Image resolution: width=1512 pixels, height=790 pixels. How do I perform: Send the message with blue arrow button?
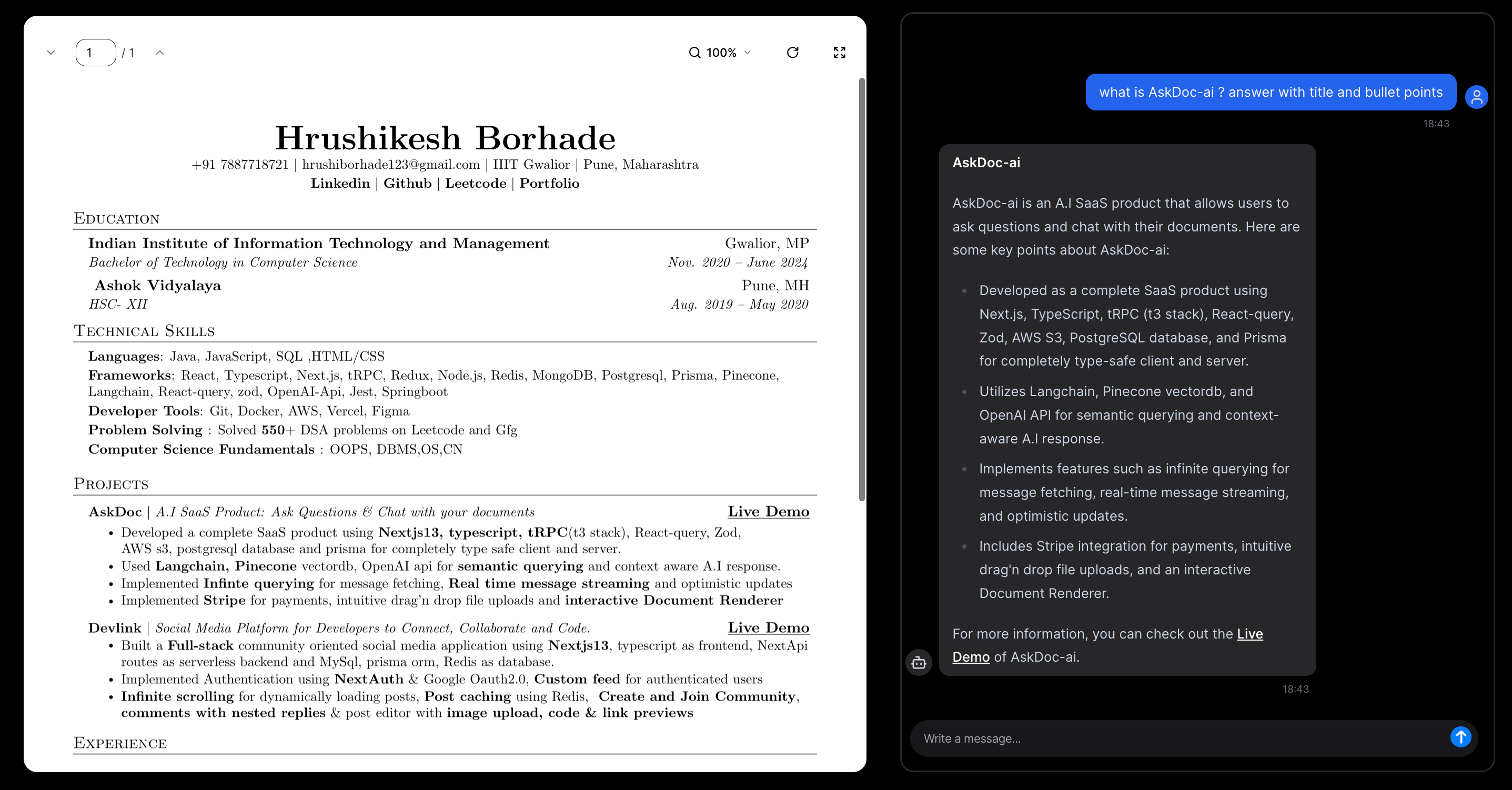pyautogui.click(x=1460, y=736)
